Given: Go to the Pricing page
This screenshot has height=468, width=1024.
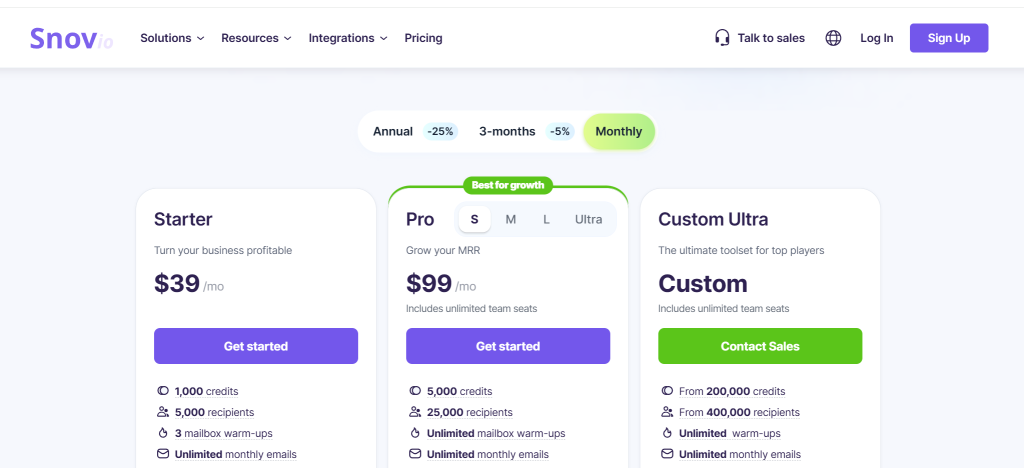Looking at the screenshot, I should (423, 38).
